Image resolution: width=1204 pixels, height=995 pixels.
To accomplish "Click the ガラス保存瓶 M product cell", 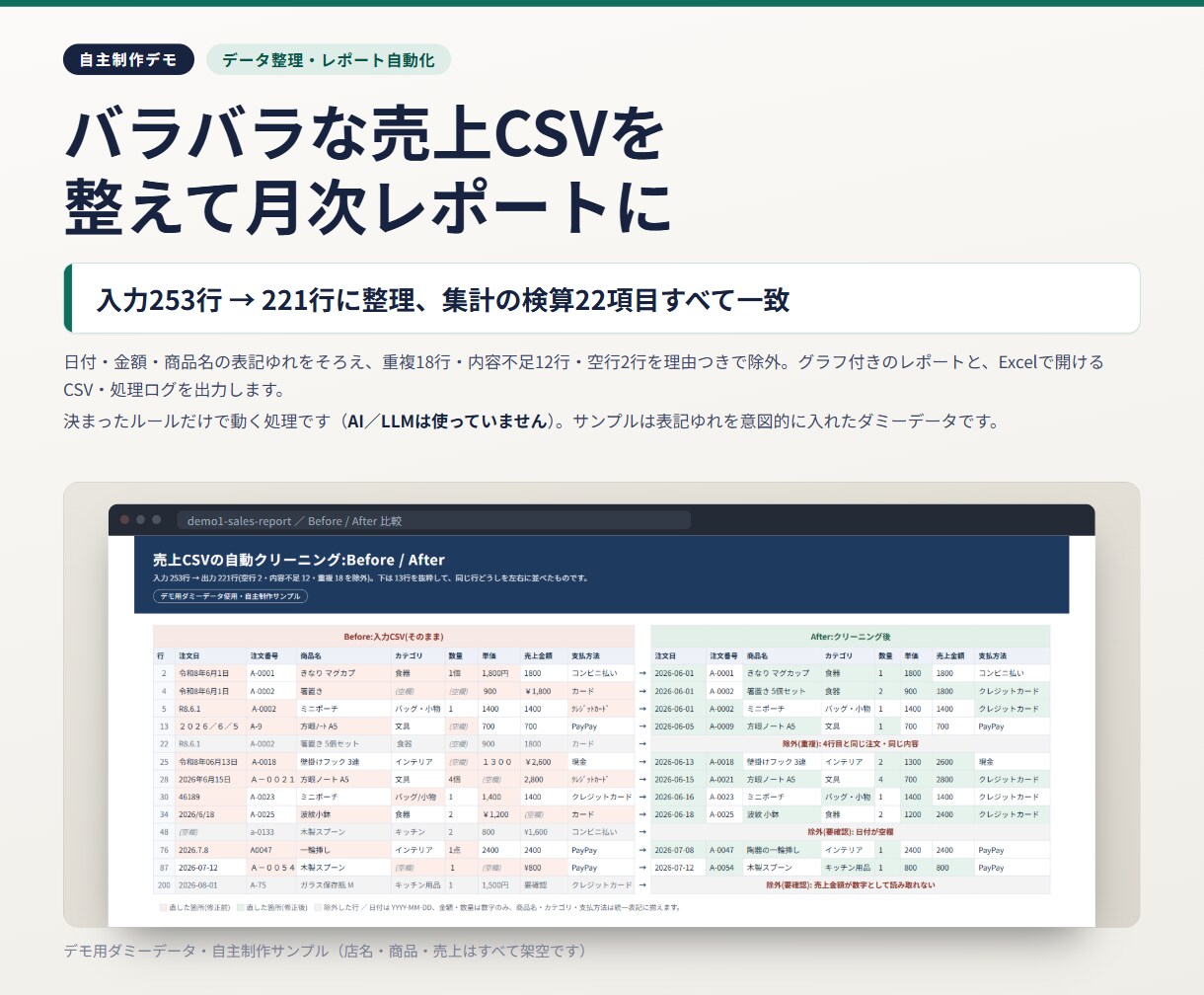I will (x=343, y=885).
